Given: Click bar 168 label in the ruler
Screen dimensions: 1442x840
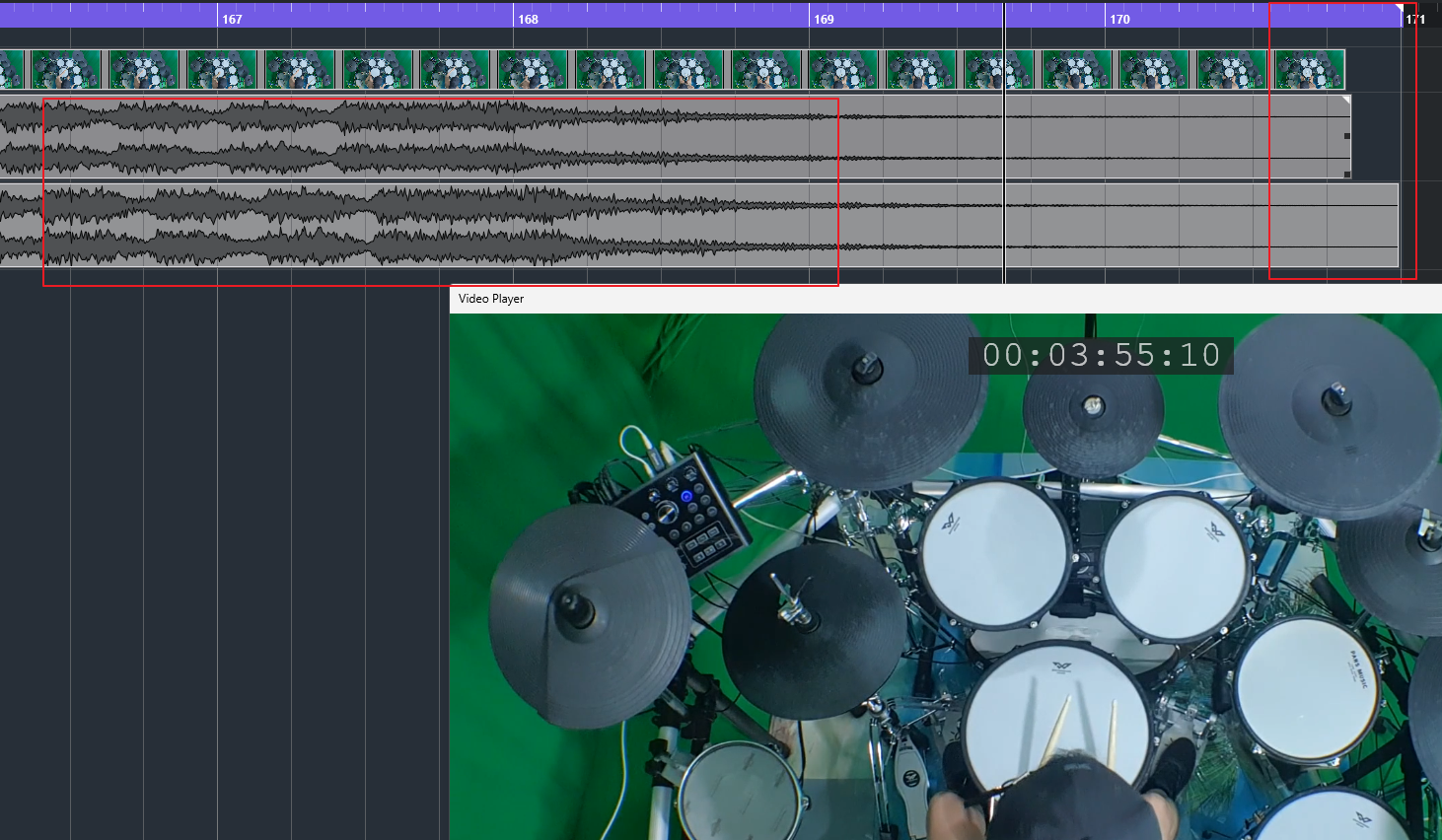Looking at the screenshot, I should 529,19.
